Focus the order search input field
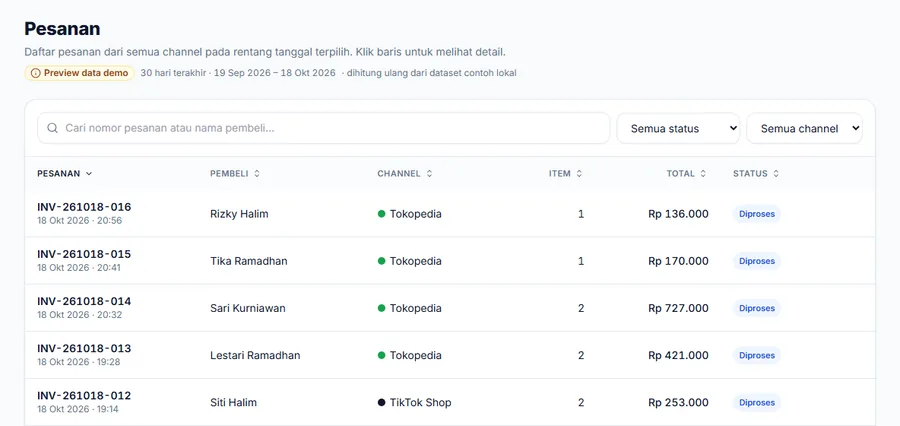The height and width of the screenshot is (426, 900). pos(323,128)
